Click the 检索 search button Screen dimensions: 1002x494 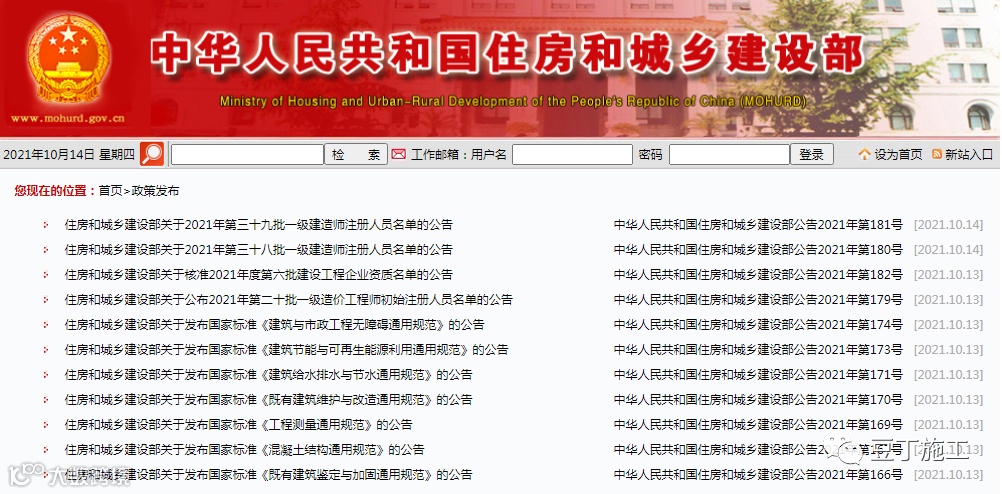pyautogui.click(x=356, y=155)
